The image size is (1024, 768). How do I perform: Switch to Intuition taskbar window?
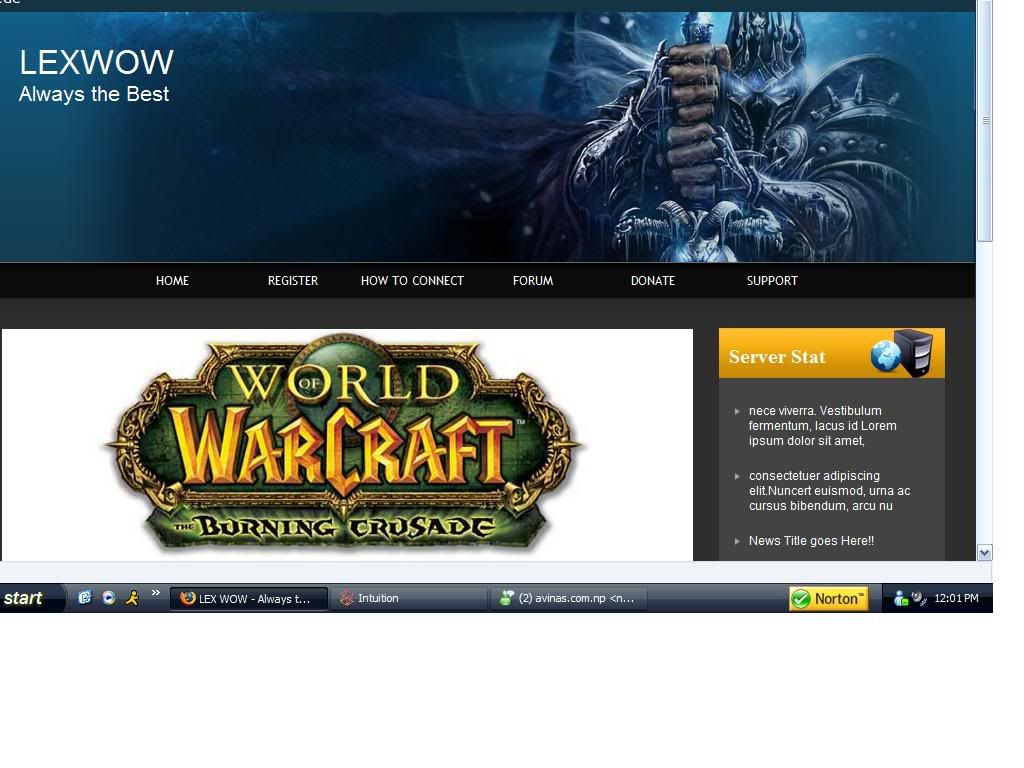(409, 598)
